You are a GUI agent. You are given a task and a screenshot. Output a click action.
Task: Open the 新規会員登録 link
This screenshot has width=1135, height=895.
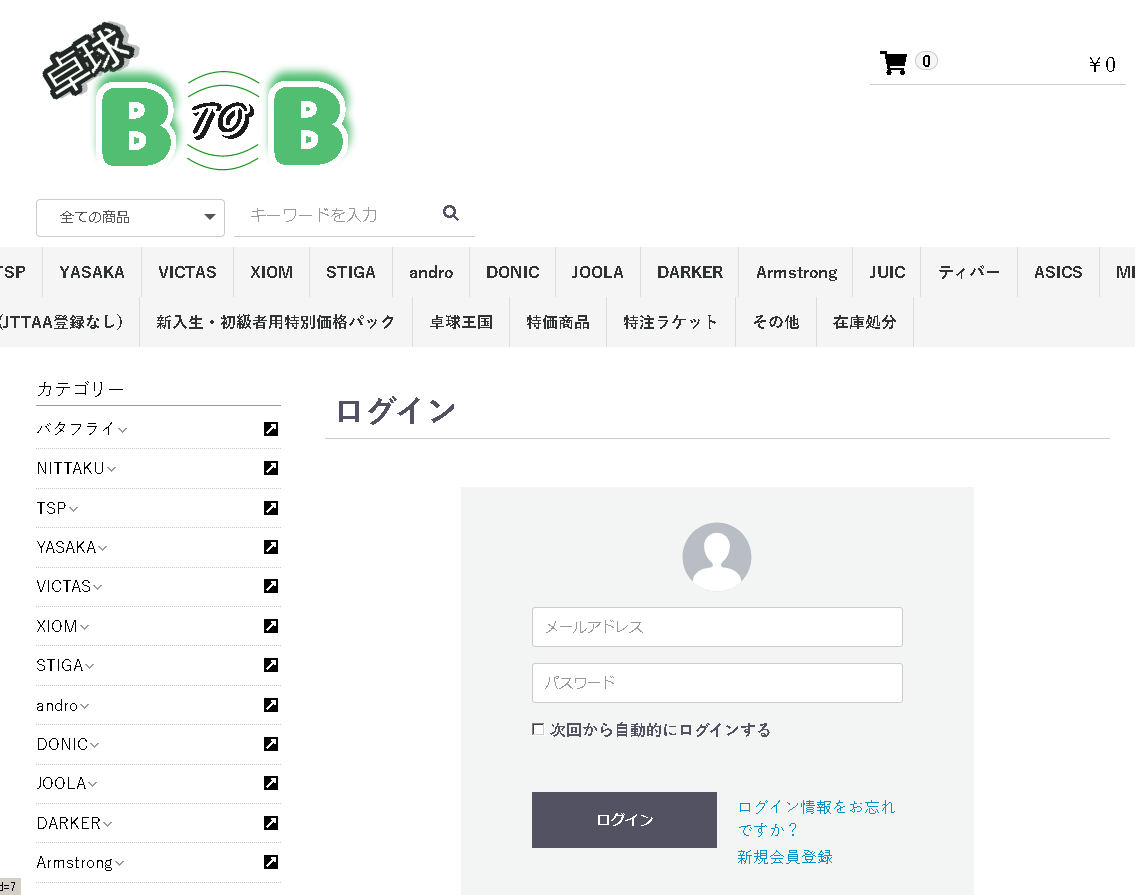(785, 856)
